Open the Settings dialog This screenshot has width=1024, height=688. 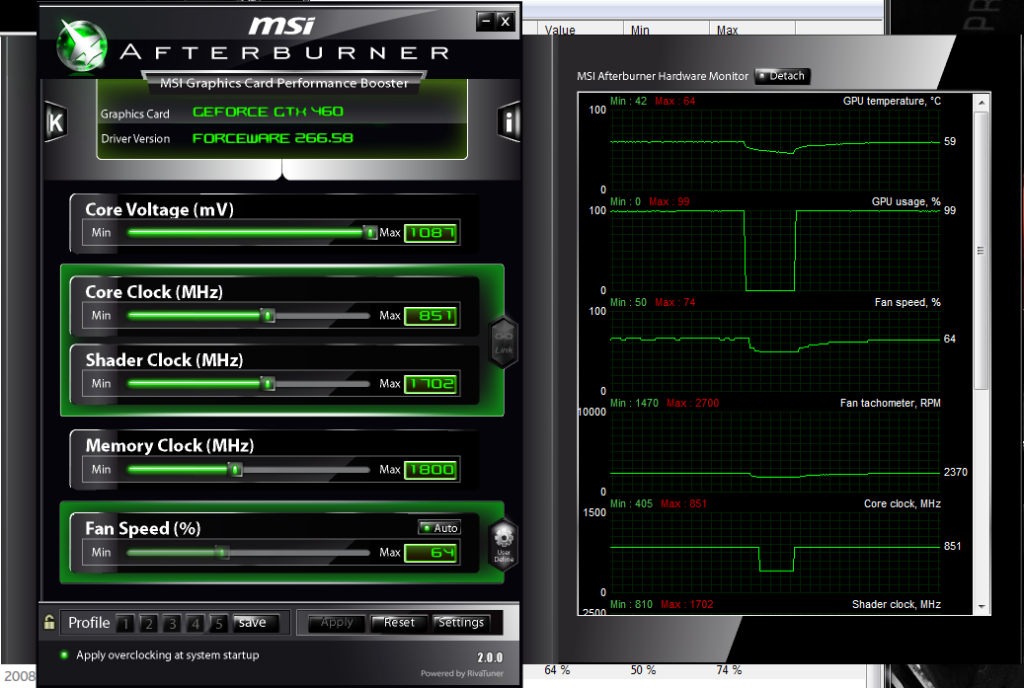coord(461,623)
